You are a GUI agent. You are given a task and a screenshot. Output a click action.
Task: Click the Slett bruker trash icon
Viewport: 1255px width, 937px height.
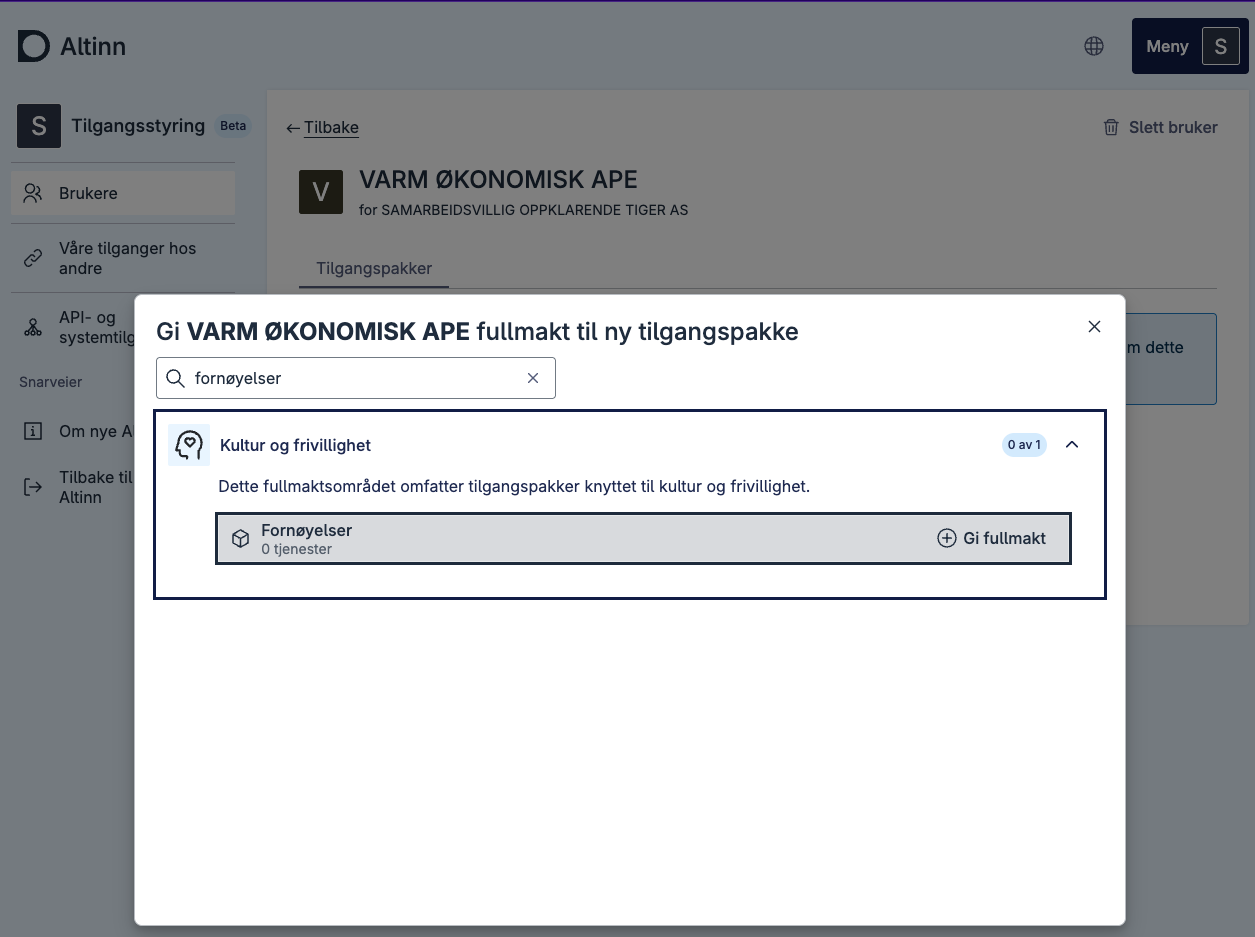pyautogui.click(x=1110, y=127)
